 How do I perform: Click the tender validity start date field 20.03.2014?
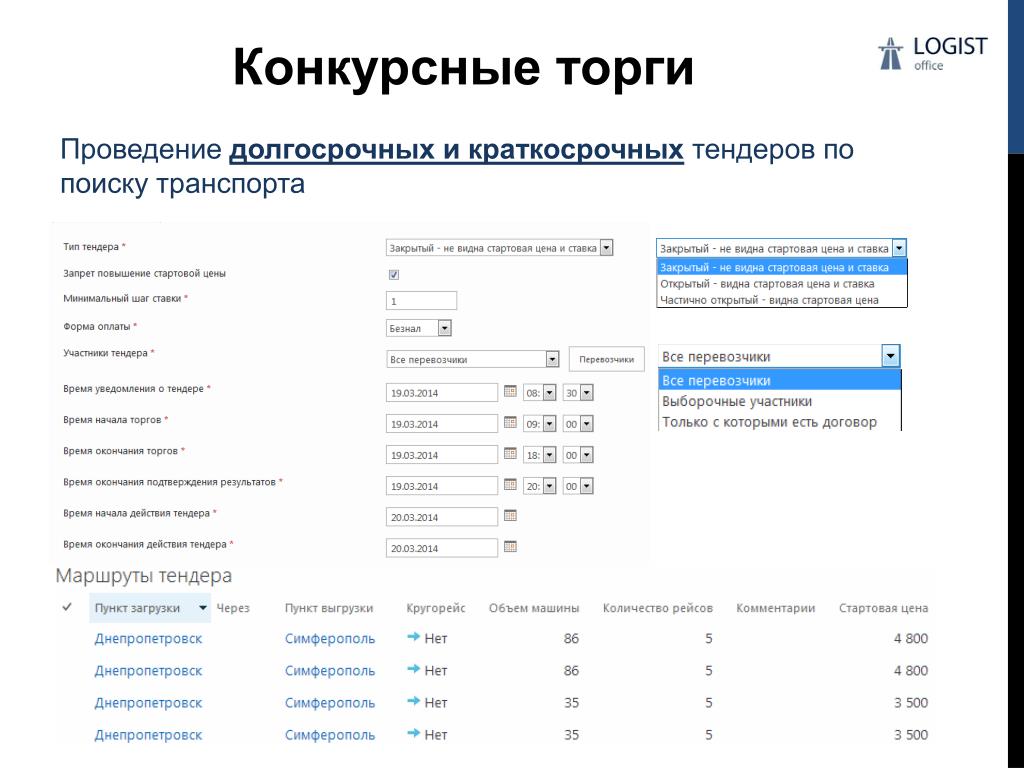coord(441,517)
